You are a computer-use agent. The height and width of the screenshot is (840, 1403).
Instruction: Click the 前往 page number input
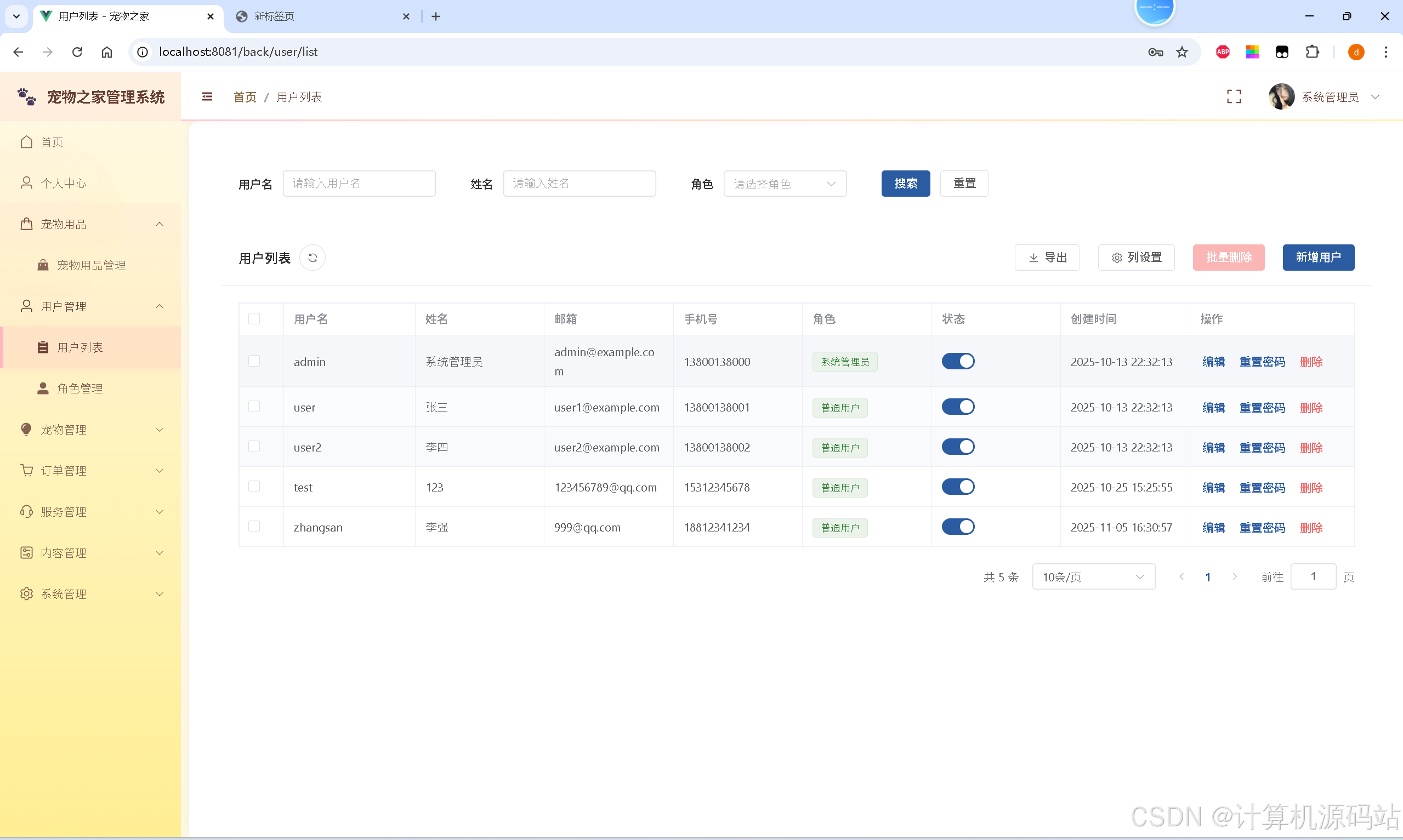1313,576
